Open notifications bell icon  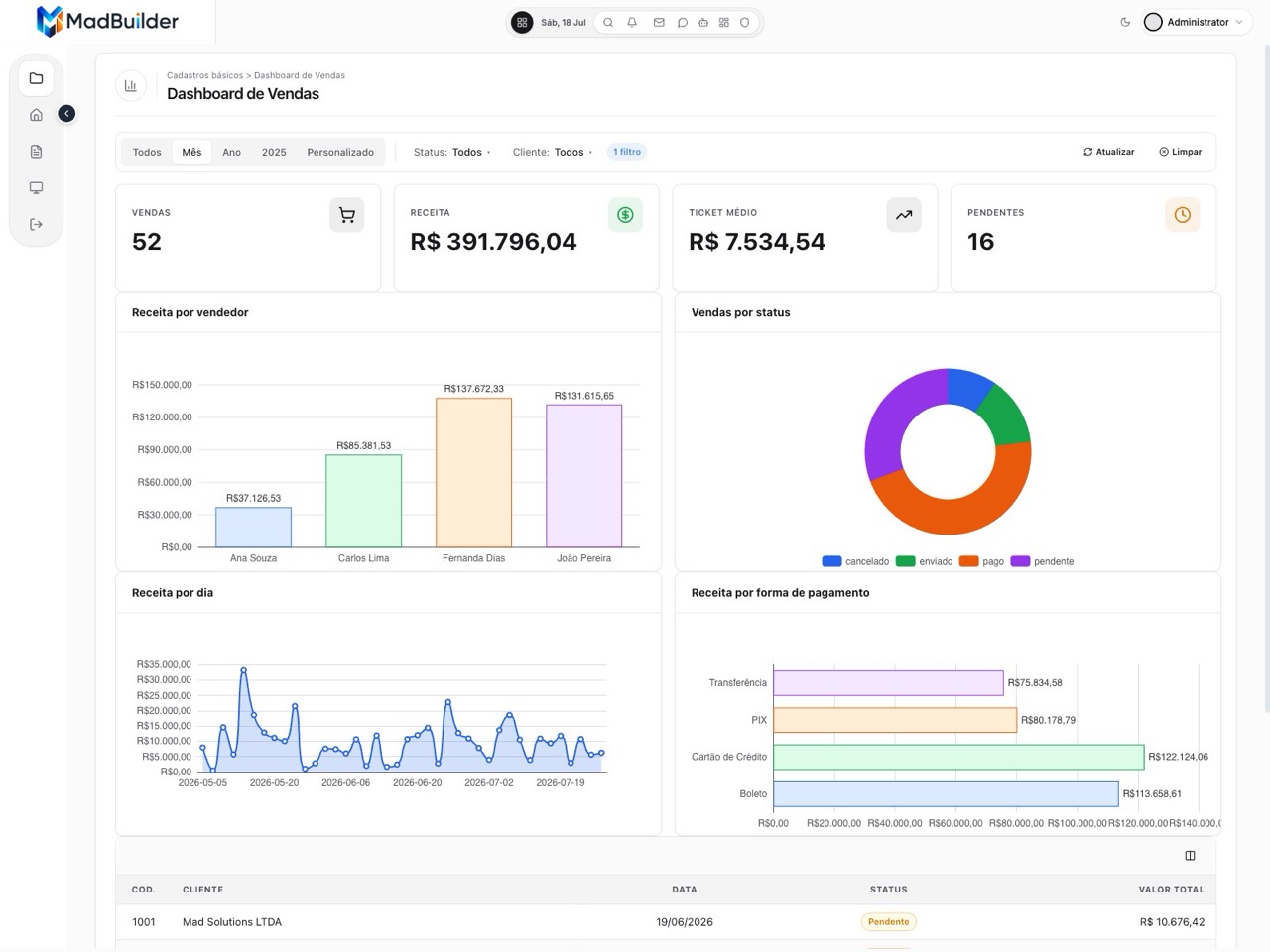[x=632, y=22]
